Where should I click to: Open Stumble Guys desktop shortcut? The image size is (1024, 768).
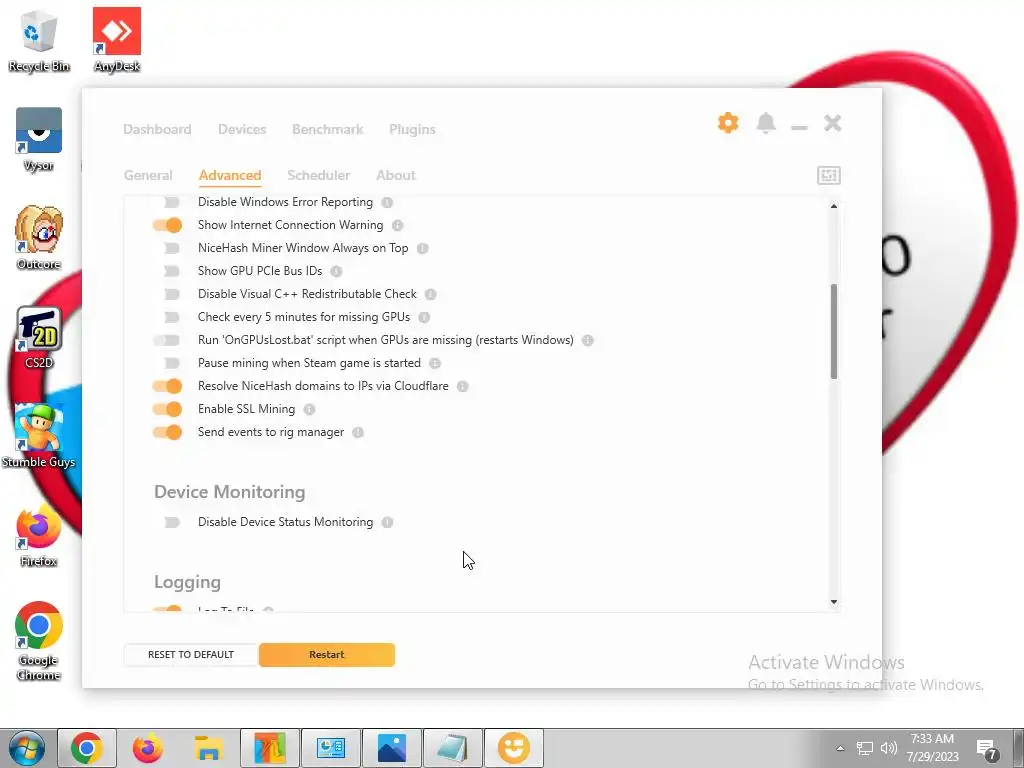click(x=39, y=436)
